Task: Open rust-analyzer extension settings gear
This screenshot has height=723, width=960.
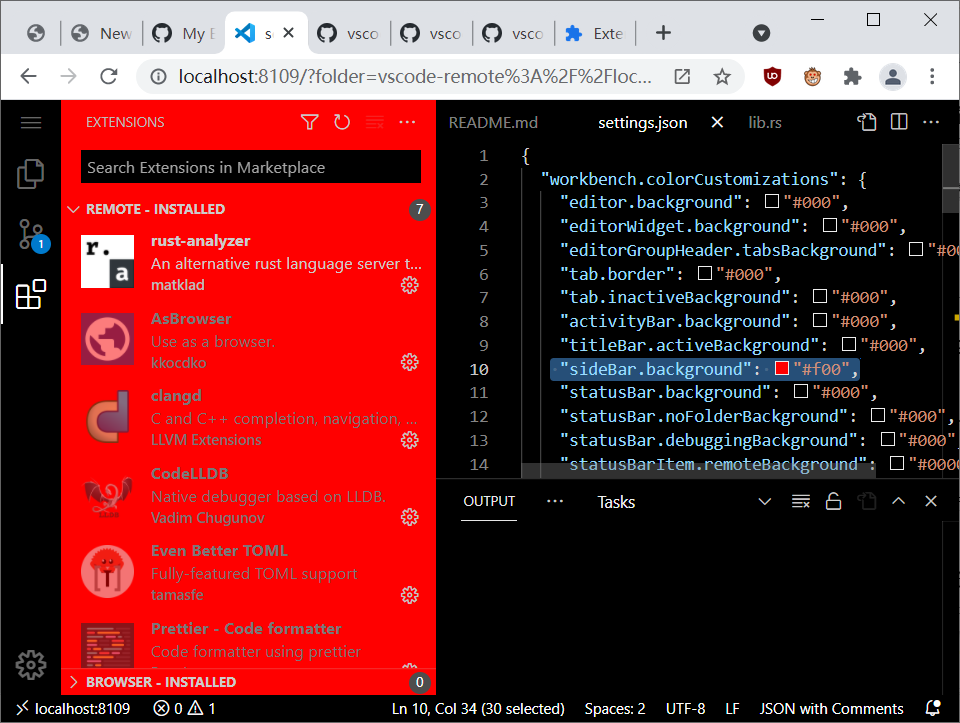Action: 409,284
